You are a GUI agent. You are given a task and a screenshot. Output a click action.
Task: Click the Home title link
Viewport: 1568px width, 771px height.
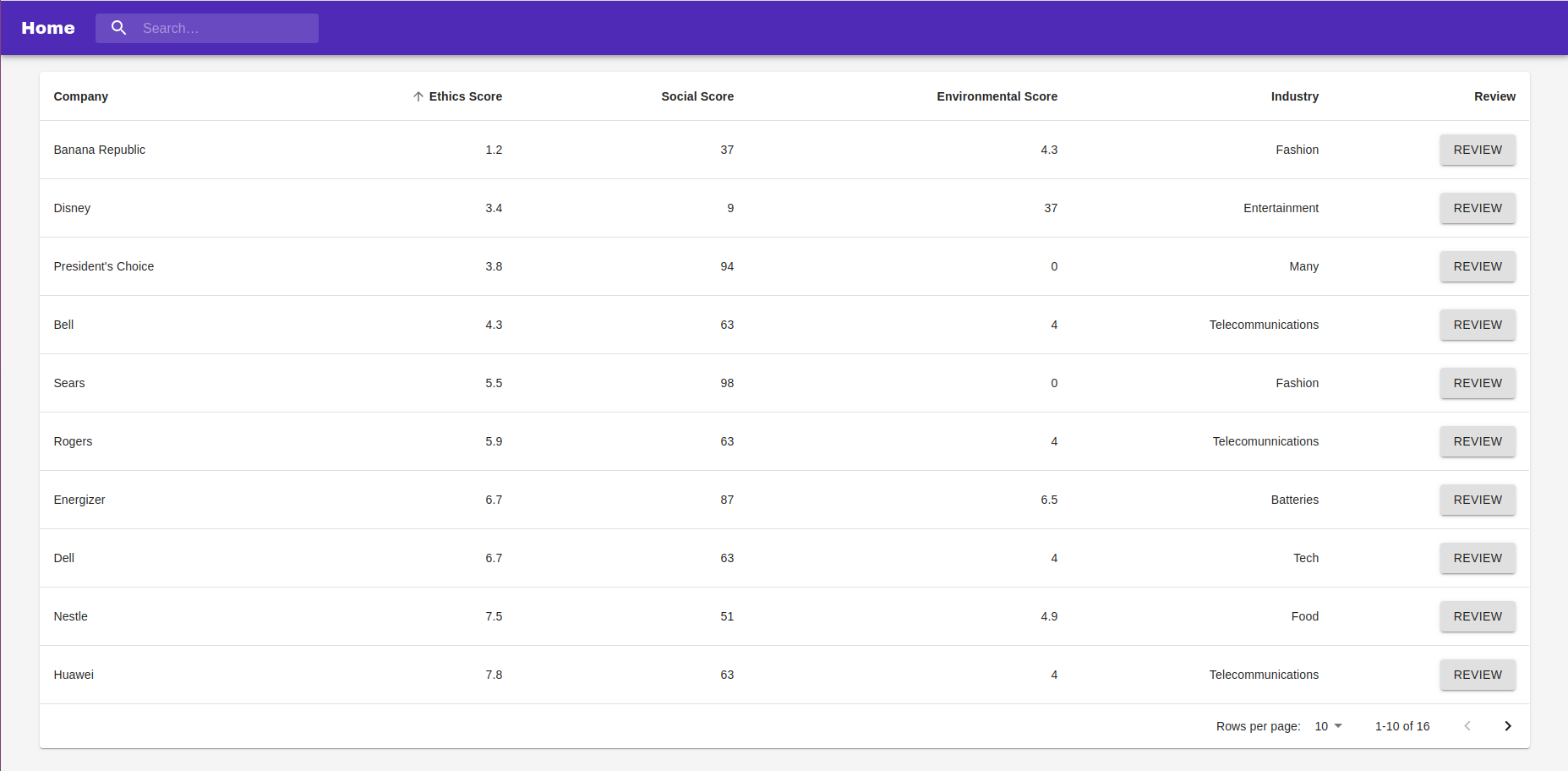pyautogui.click(x=48, y=28)
